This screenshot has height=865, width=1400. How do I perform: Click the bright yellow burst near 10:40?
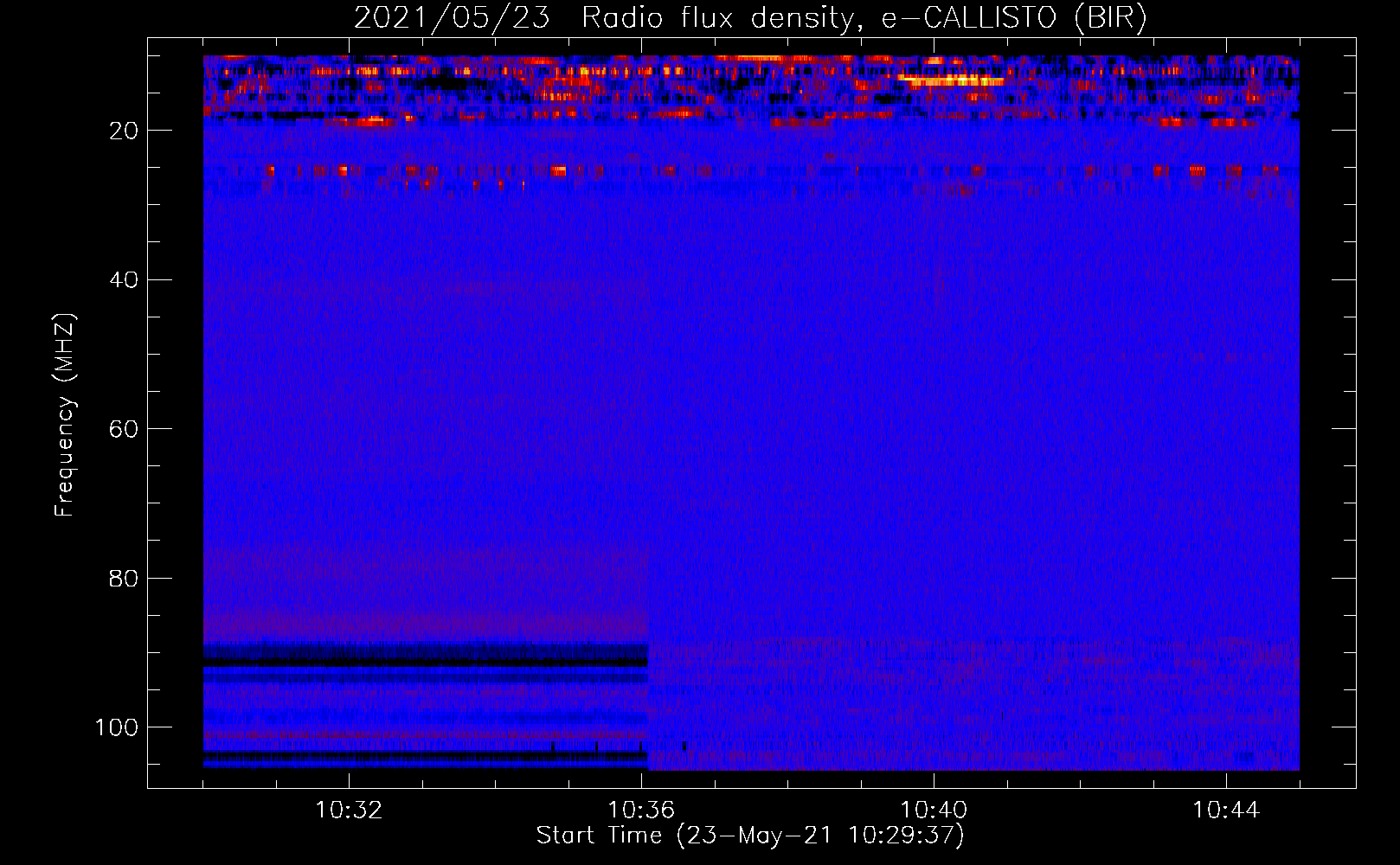[x=950, y=80]
